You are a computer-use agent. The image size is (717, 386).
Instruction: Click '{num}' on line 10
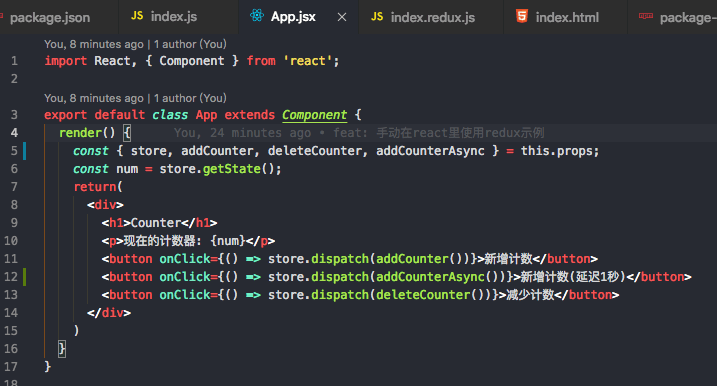pyautogui.click(x=228, y=241)
